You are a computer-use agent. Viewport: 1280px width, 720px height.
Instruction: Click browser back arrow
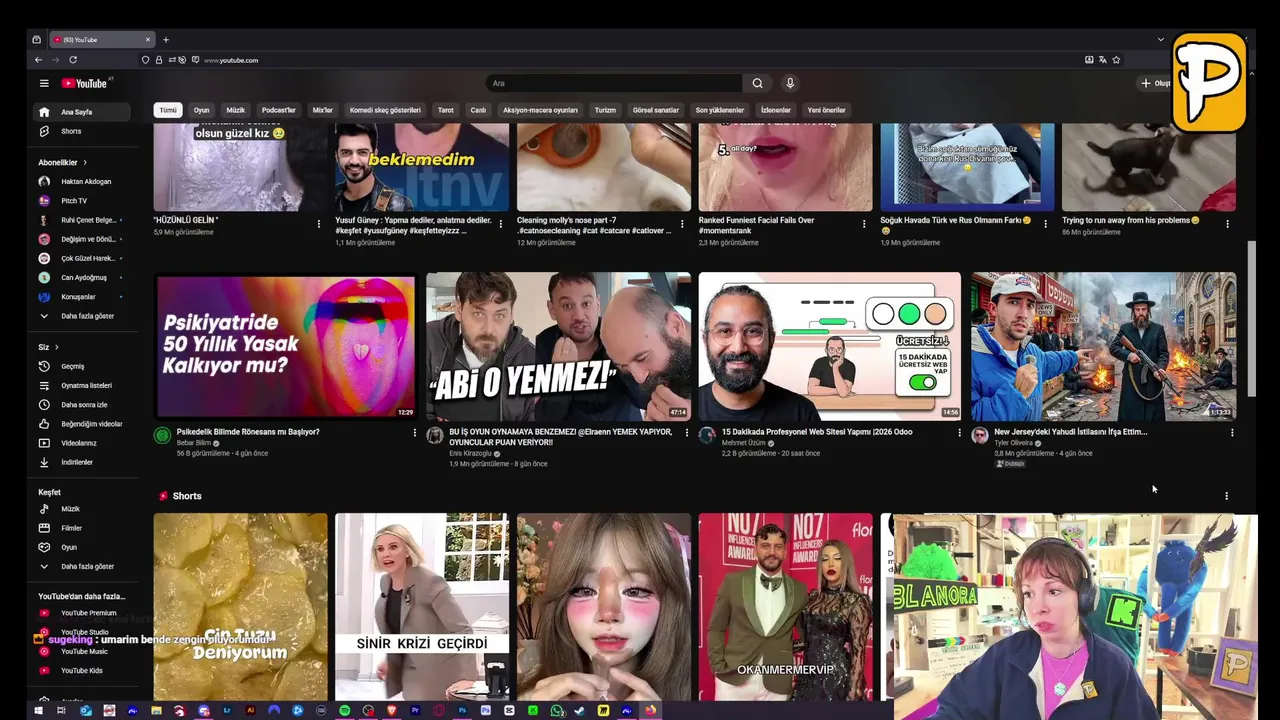coord(39,60)
